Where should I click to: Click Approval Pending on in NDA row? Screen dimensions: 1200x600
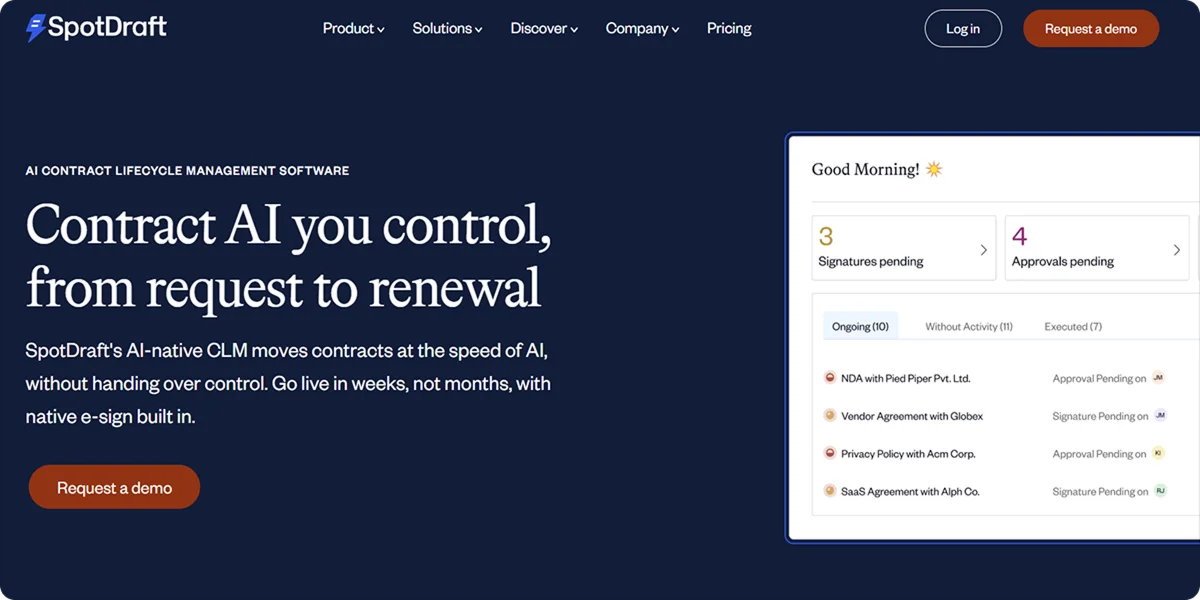tap(1099, 379)
